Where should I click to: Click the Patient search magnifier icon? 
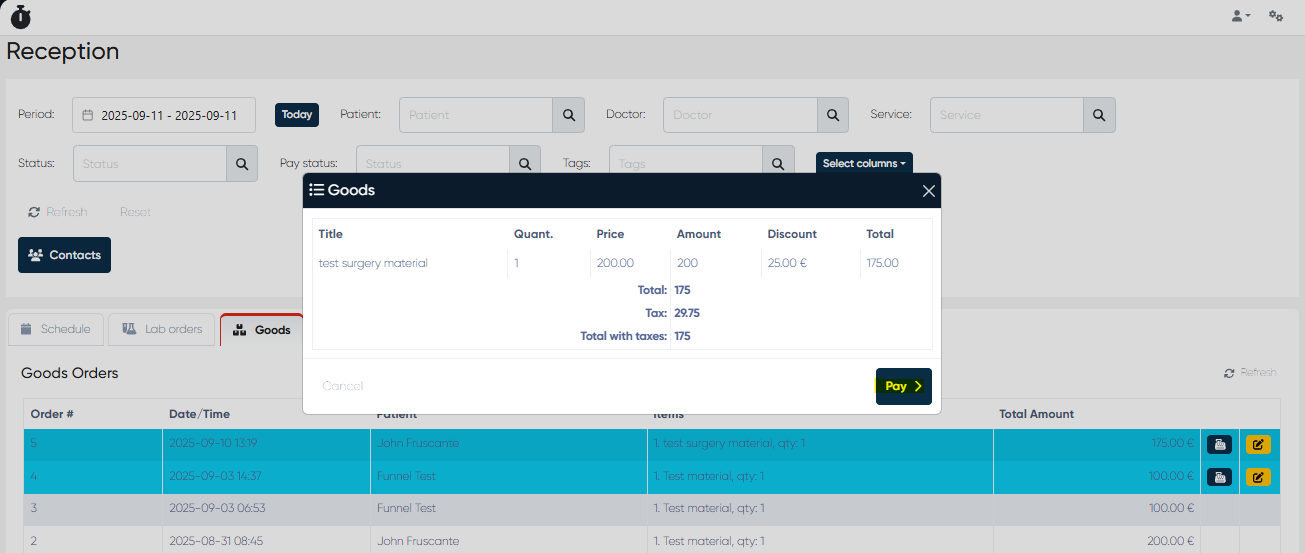tap(568, 115)
